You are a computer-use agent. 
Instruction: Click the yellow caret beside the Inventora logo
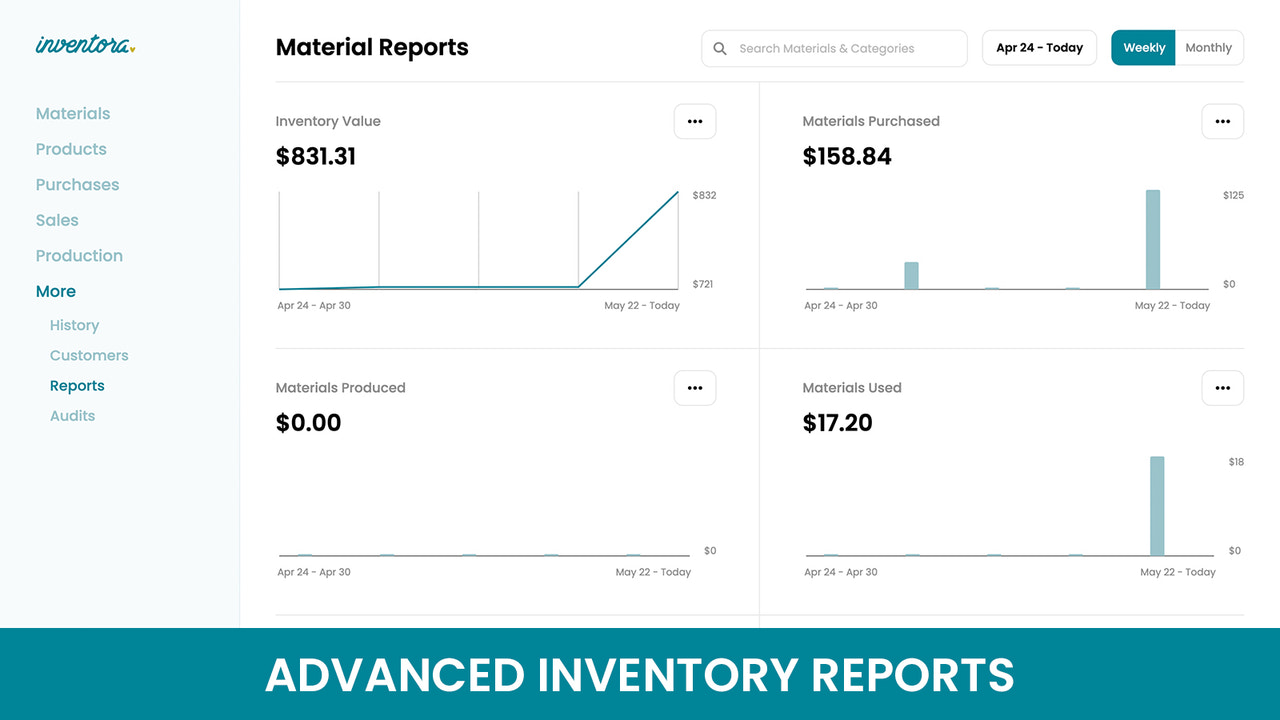pos(132,49)
